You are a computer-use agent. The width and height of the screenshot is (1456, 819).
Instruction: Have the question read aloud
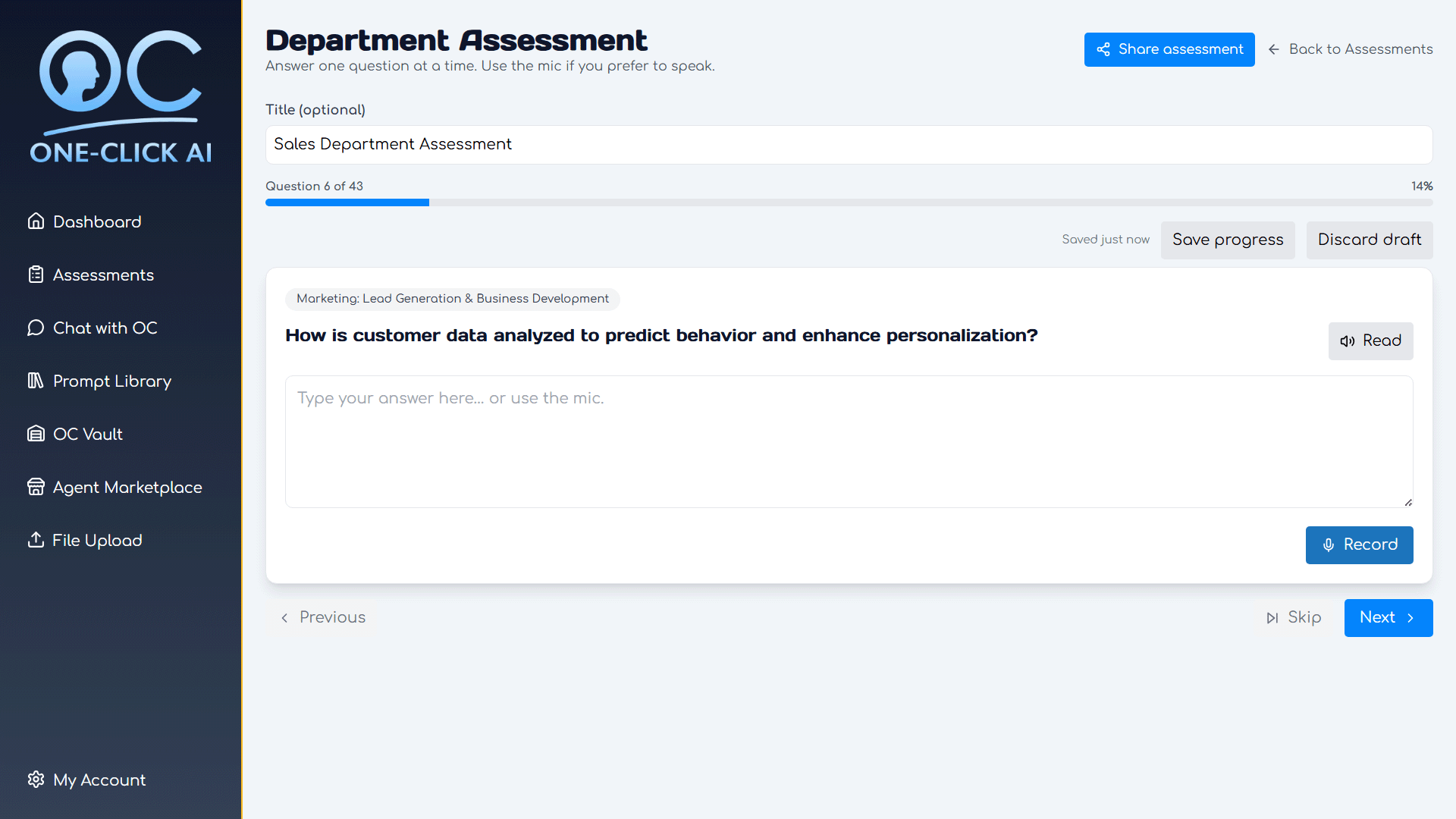(1370, 340)
